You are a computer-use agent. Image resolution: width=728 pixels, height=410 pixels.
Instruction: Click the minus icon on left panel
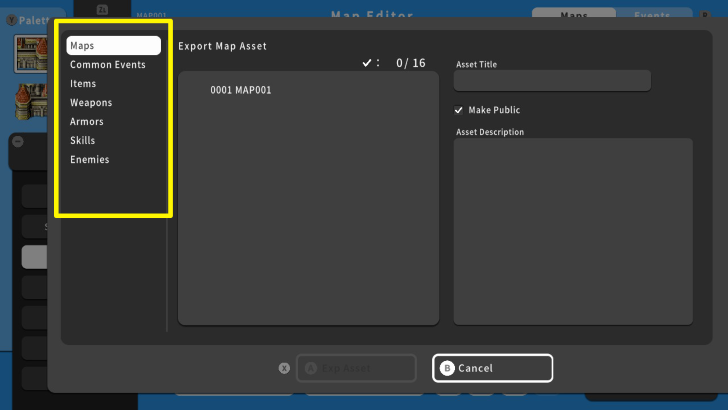pos(18,141)
